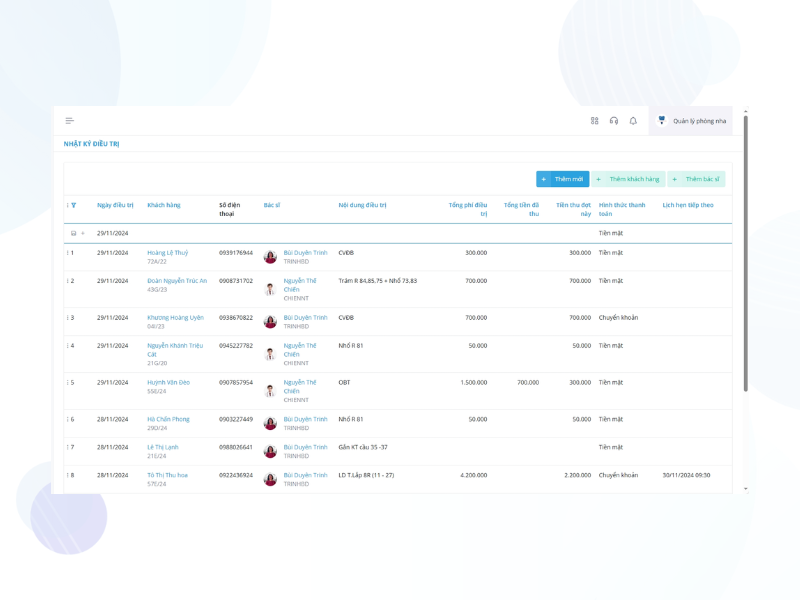The image size is (800, 600).
Task: Open row 8 options handle
Action: click(67, 475)
